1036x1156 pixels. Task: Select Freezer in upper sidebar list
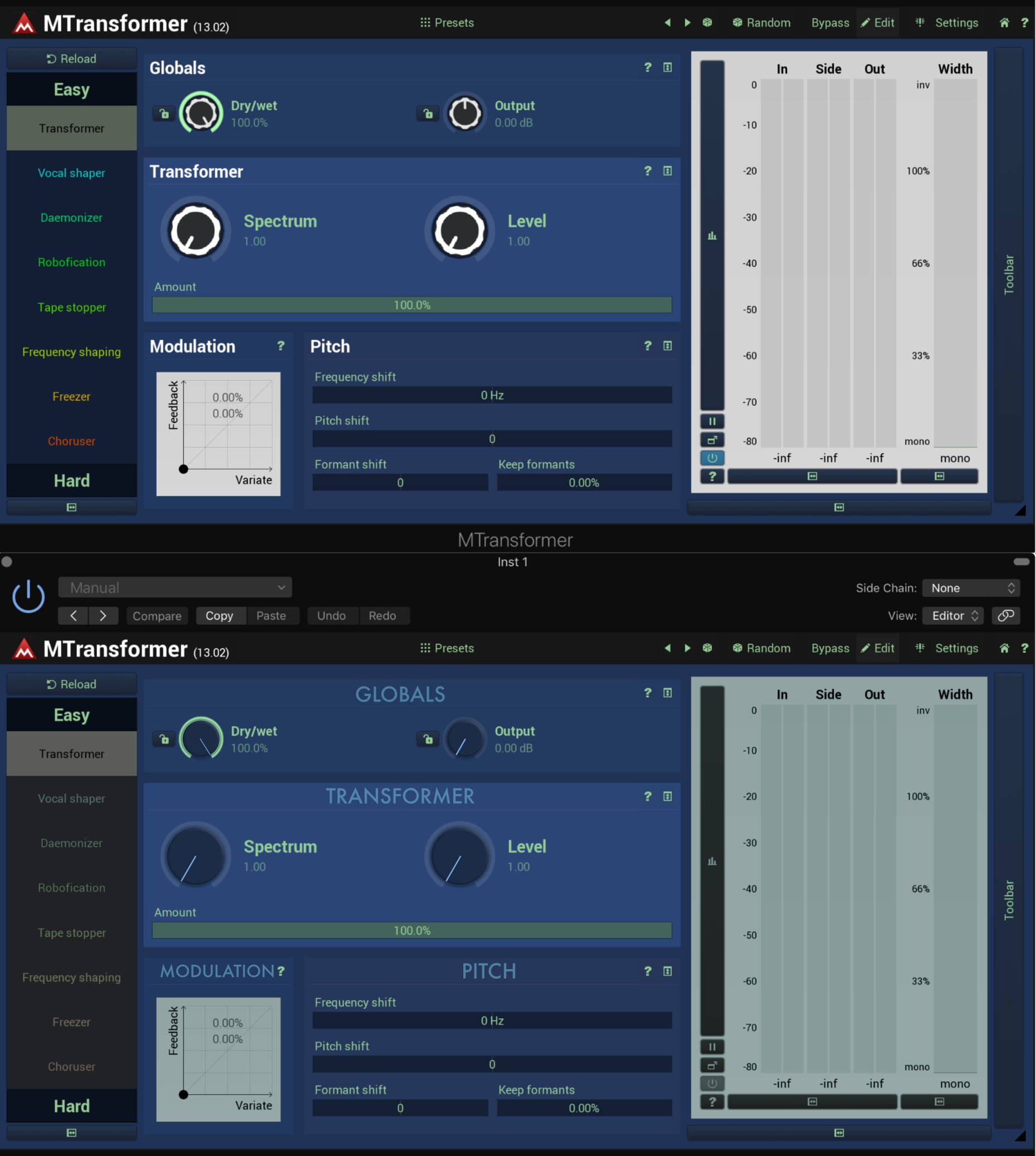72,396
